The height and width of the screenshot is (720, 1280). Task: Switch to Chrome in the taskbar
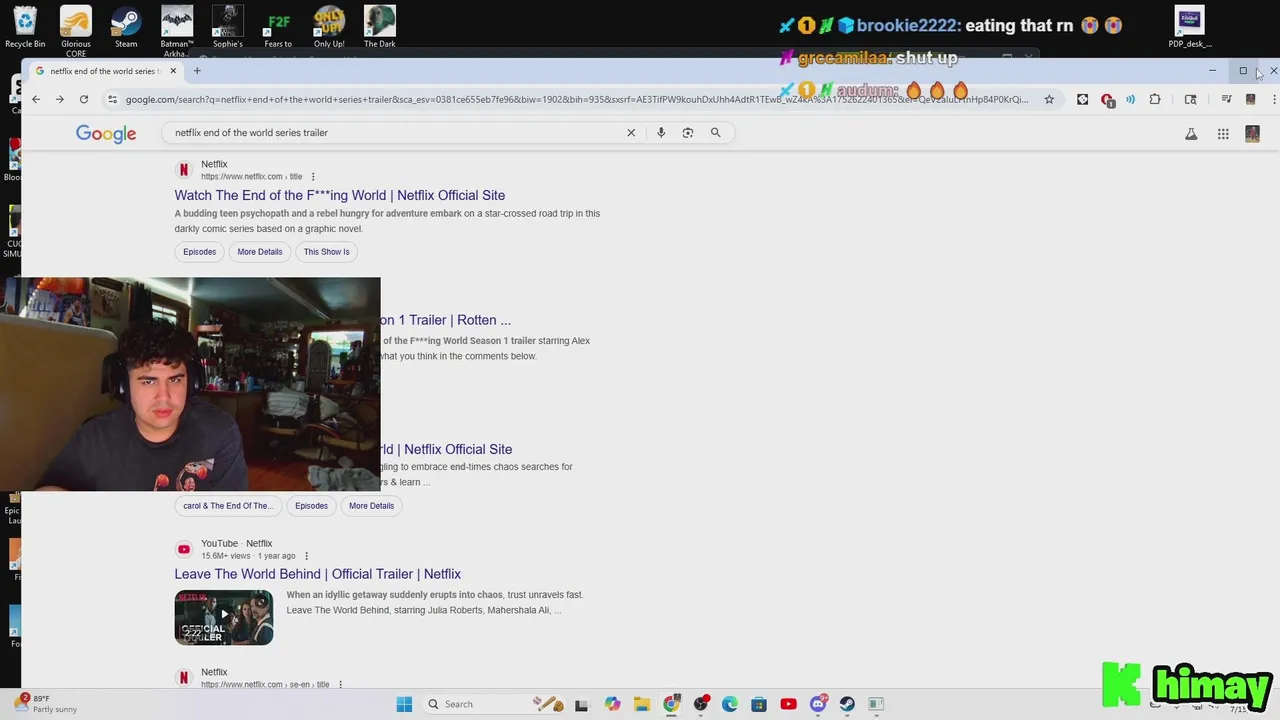(671, 704)
